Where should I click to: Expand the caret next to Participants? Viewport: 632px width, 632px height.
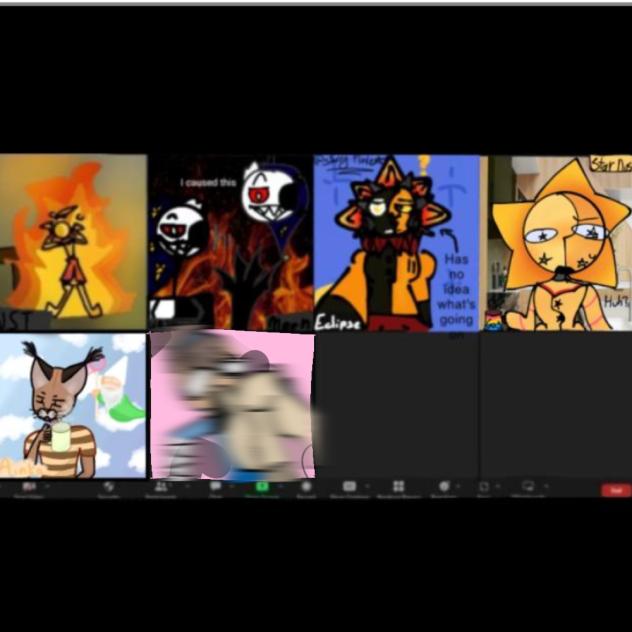tap(187, 486)
